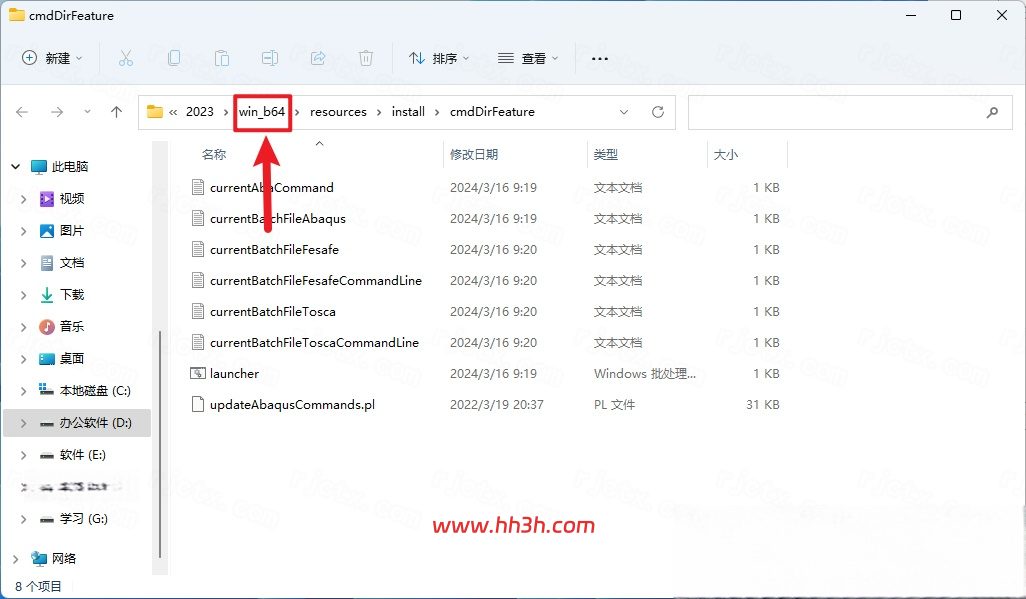Click the Paste clipboard icon
This screenshot has width=1026, height=599.
(222, 58)
